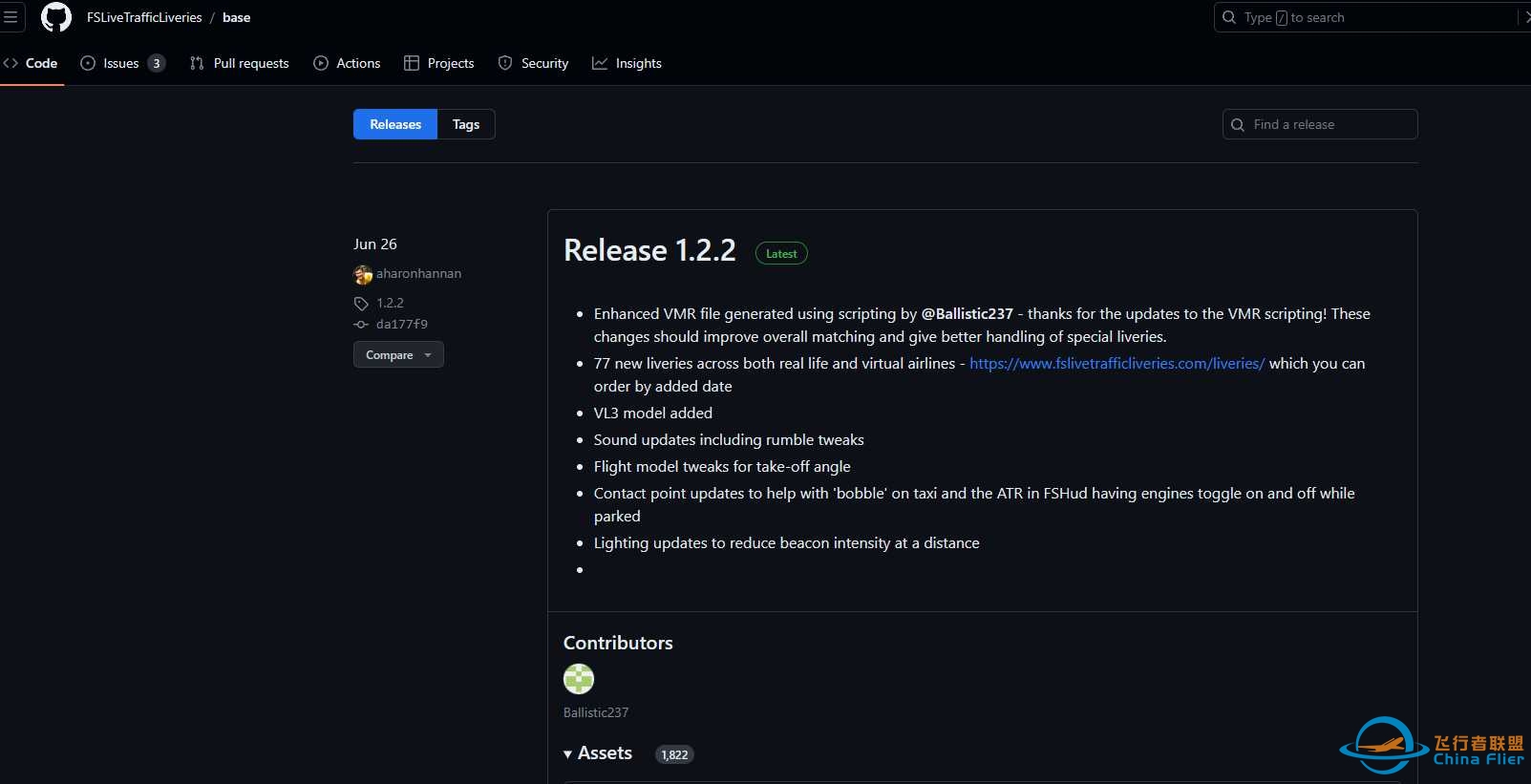The width and height of the screenshot is (1531, 784).
Task: Click the Pull requests icon
Action: click(x=197, y=63)
